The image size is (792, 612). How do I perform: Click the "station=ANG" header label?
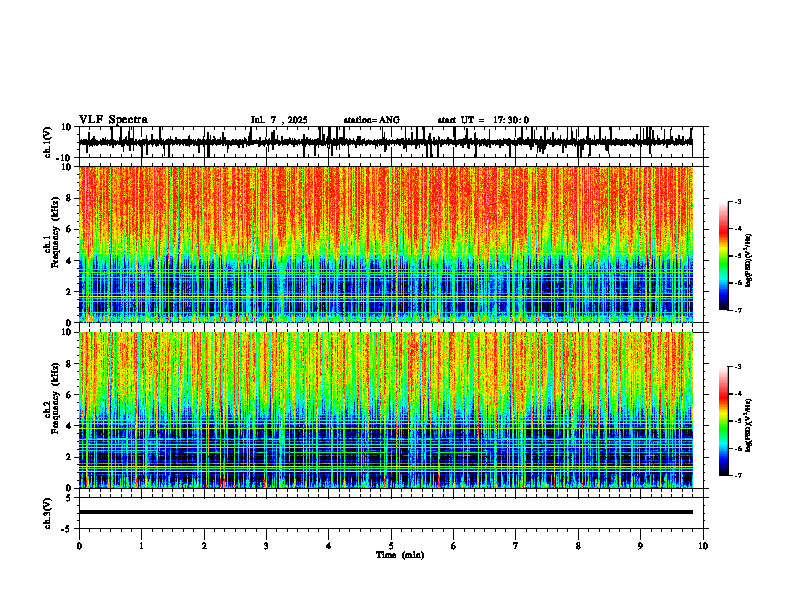371,120
